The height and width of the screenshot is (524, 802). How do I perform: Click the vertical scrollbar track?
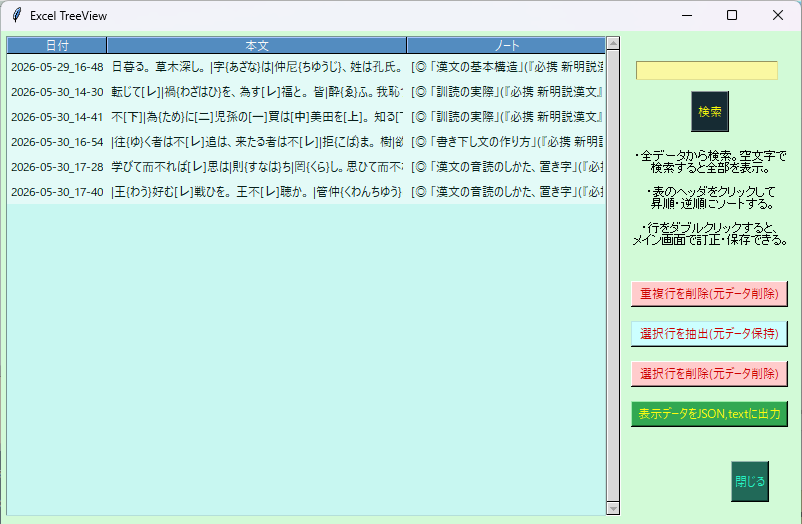[613, 276]
